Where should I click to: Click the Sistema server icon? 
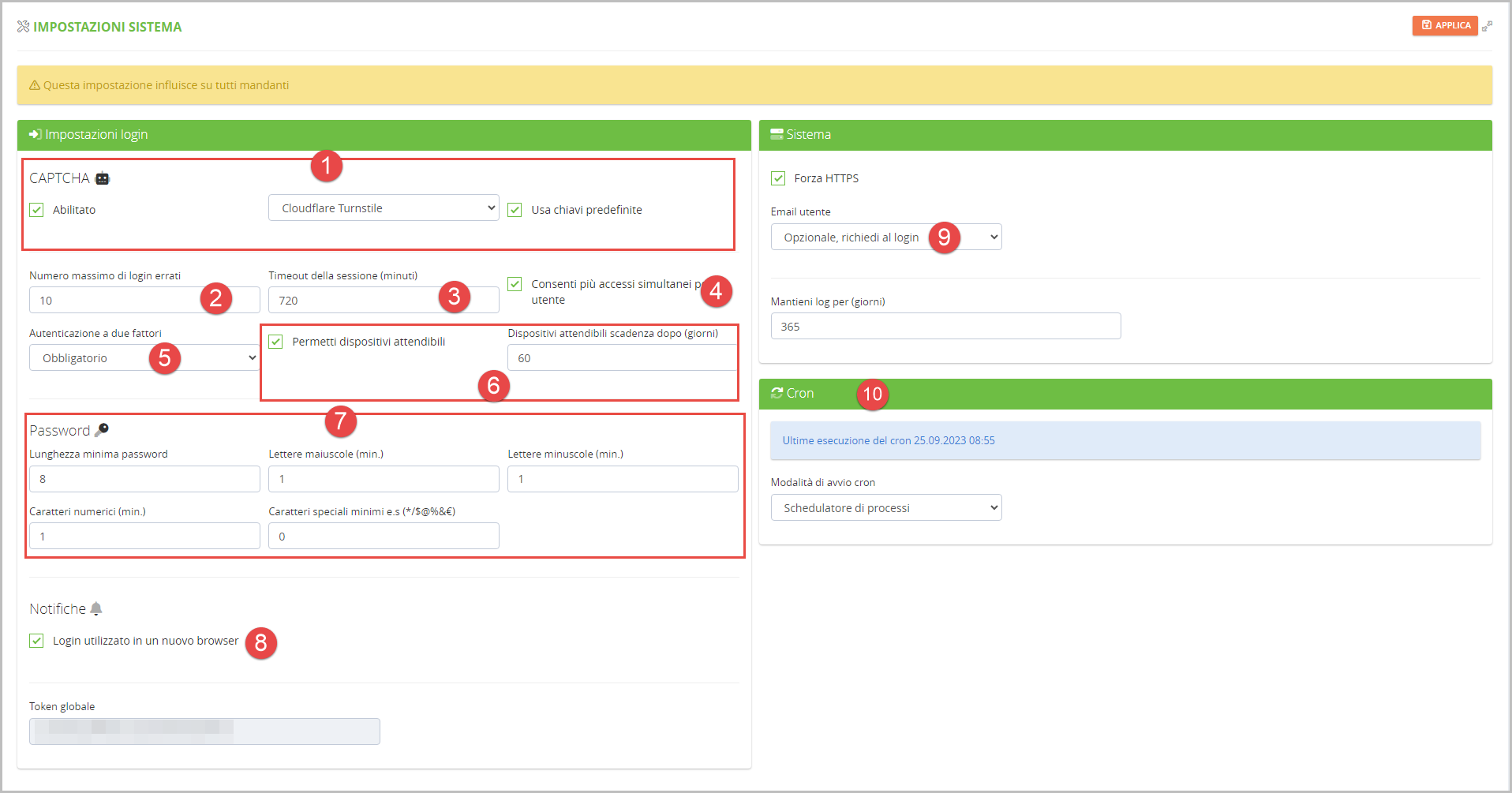point(777,134)
